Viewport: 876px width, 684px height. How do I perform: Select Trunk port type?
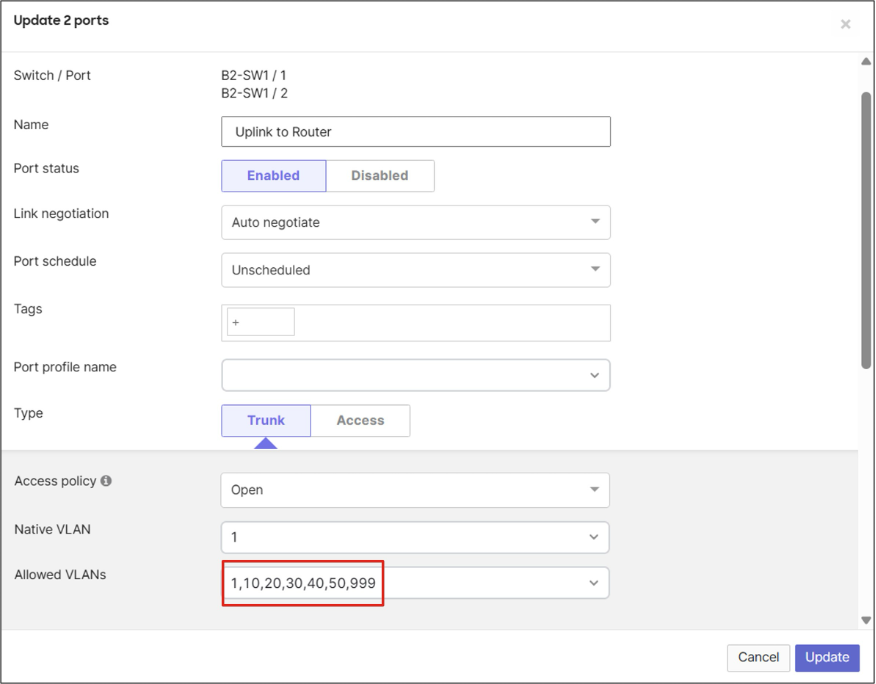pyautogui.click(x=266, y=420)
